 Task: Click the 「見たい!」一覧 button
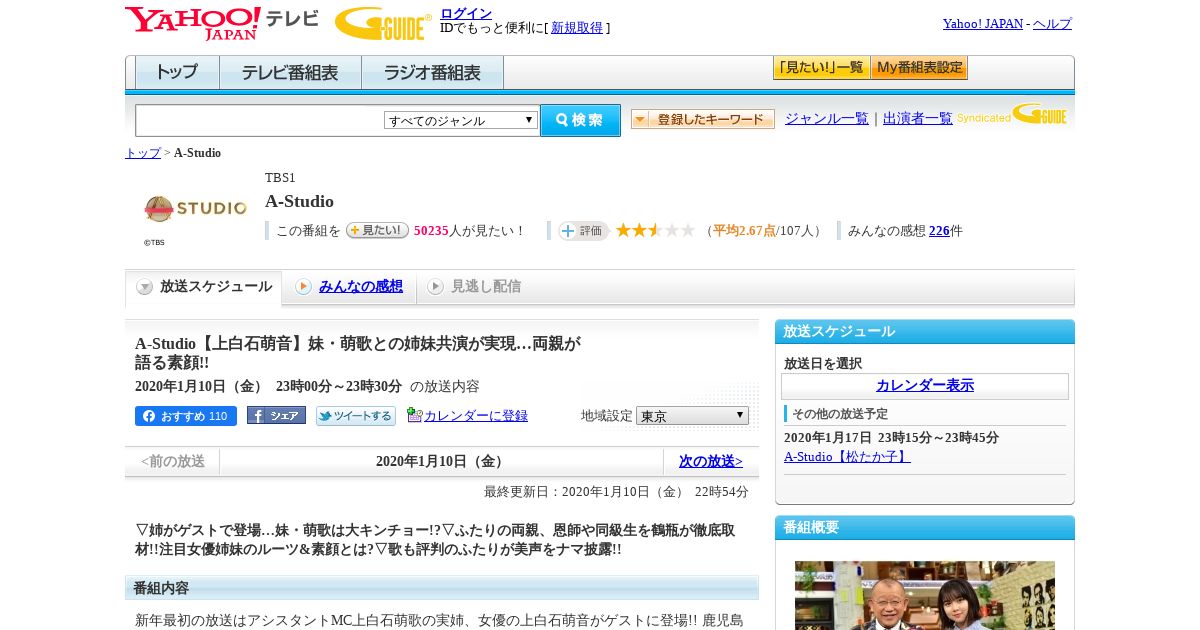[821, 68]
